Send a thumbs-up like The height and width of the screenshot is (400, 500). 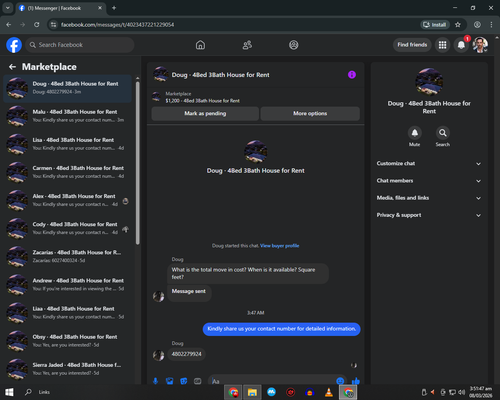(x=356, y=381)
